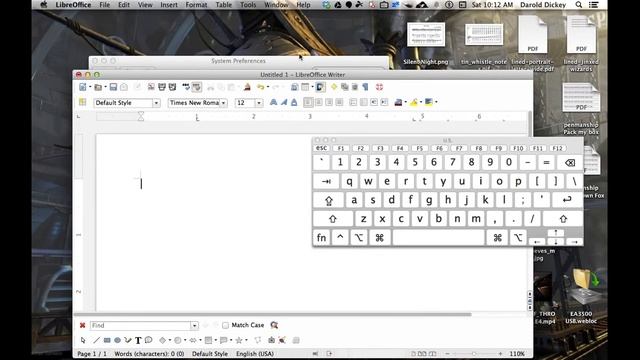
Task: Toggle Align Left paragraph button
Action: coord(308,102)
